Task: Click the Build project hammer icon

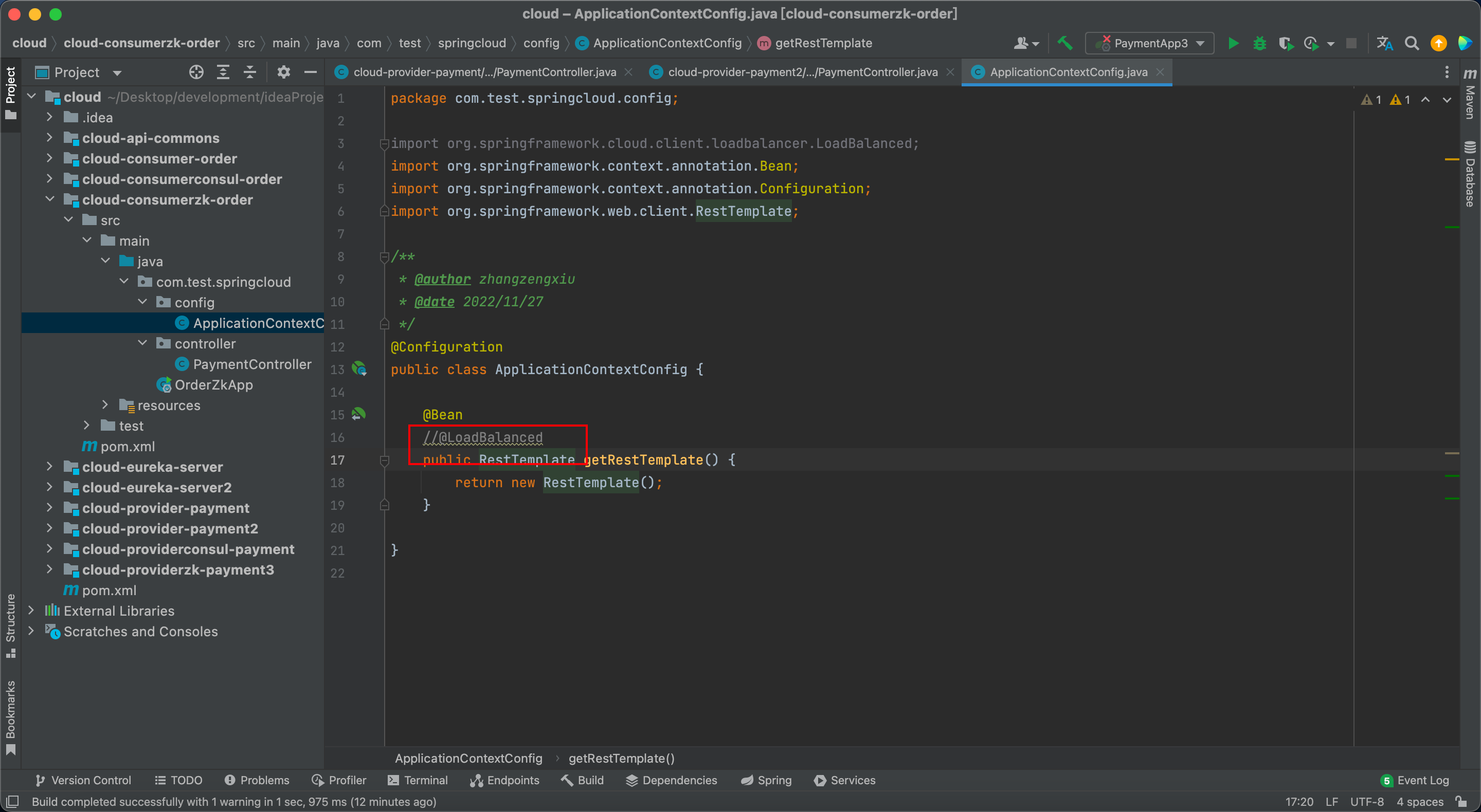Action: (x=1065, y=43)
